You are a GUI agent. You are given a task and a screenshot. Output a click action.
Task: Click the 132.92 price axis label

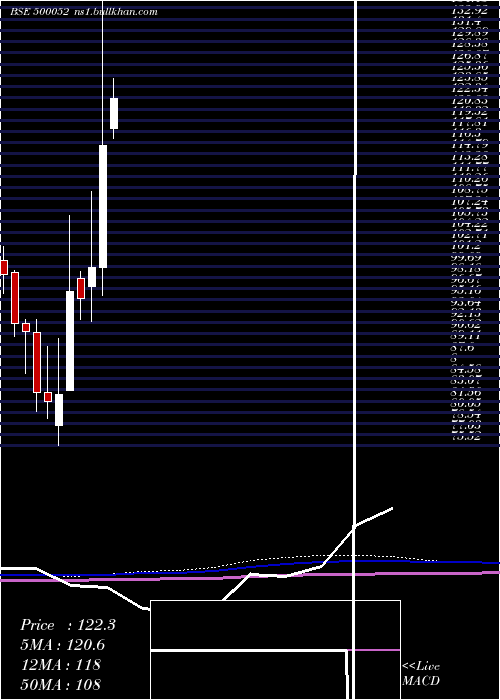pos(469,12)
